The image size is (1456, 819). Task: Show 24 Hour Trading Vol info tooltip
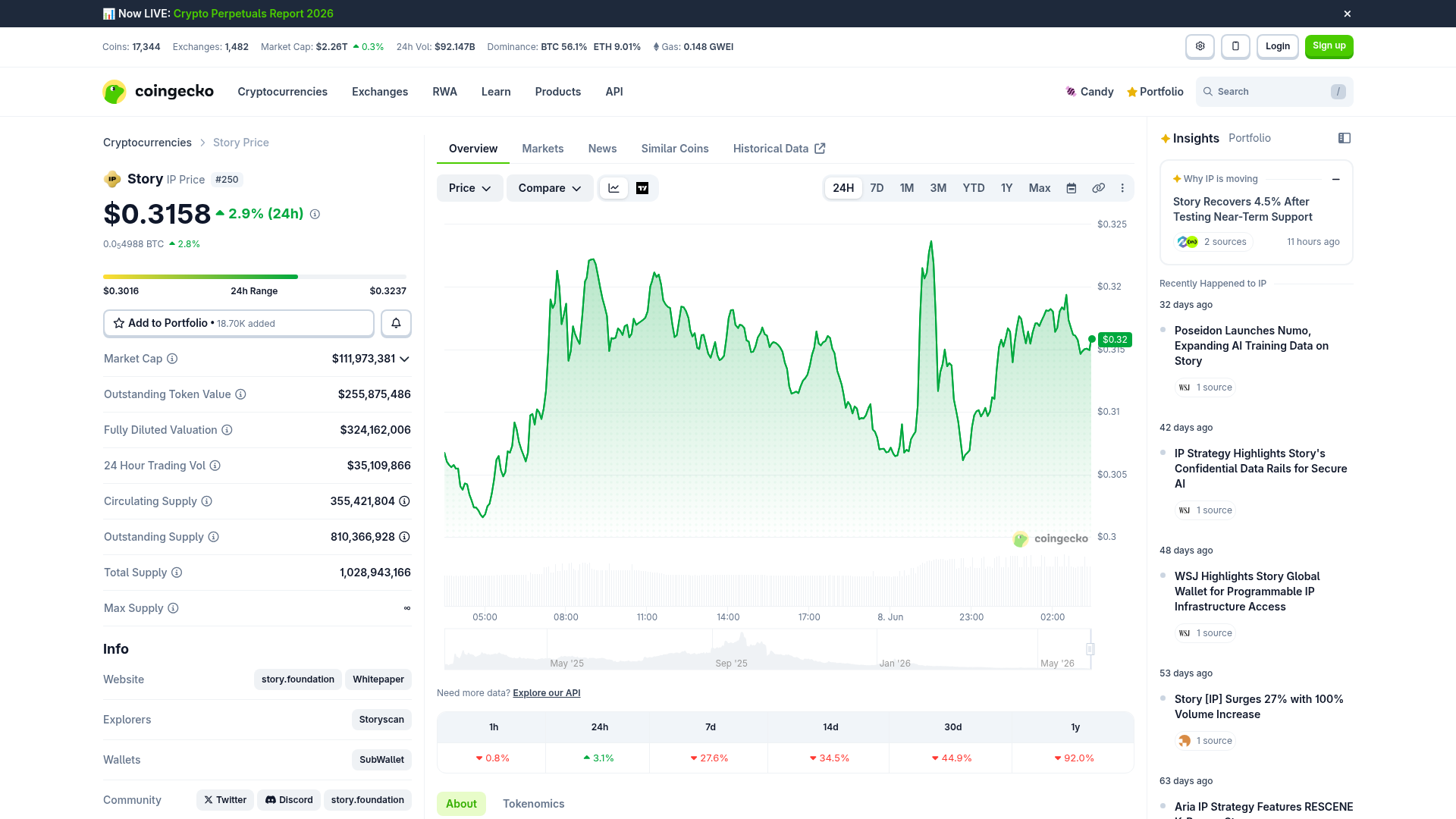coord(215,466)
